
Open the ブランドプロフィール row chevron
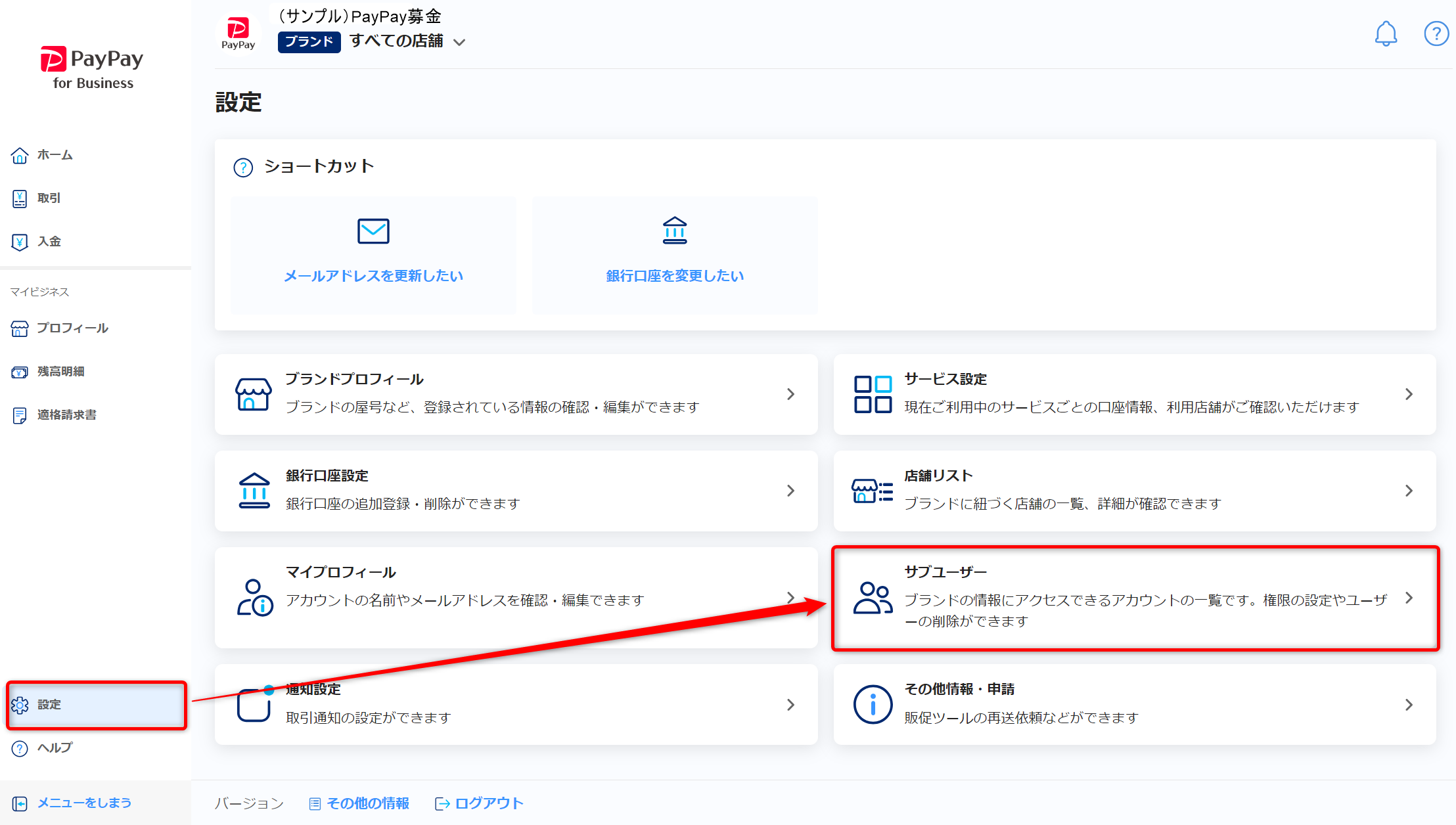pyautogui.click(x=791, y=394)
